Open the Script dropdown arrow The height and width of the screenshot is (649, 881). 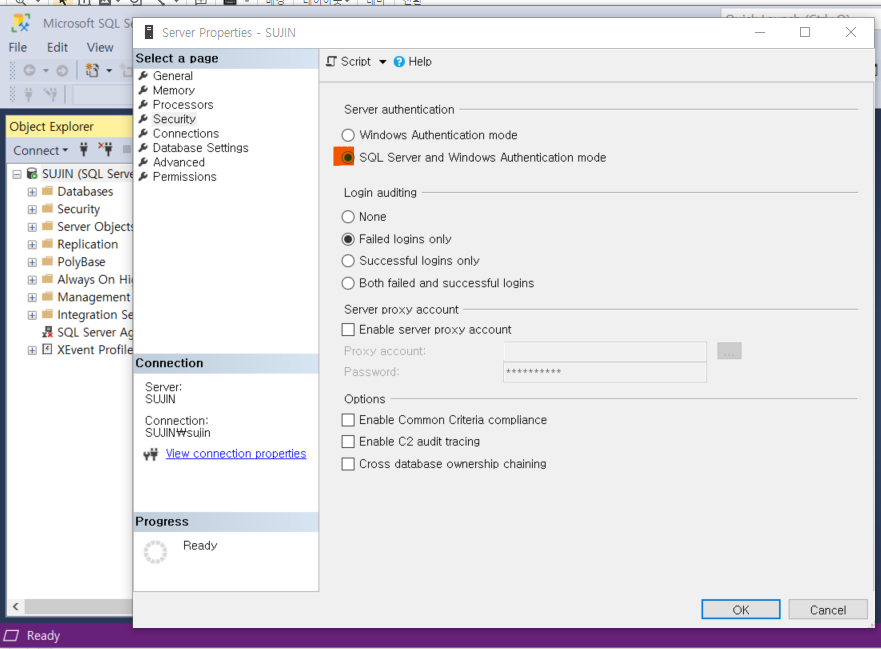383,62
